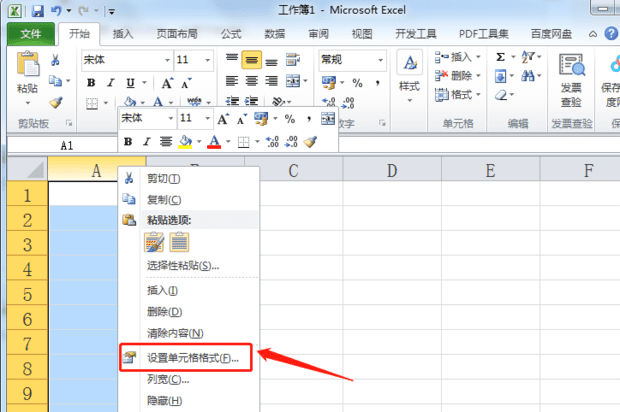620x412 pixels.
Task: Click the 文件 File button
Action: point(31,33)
